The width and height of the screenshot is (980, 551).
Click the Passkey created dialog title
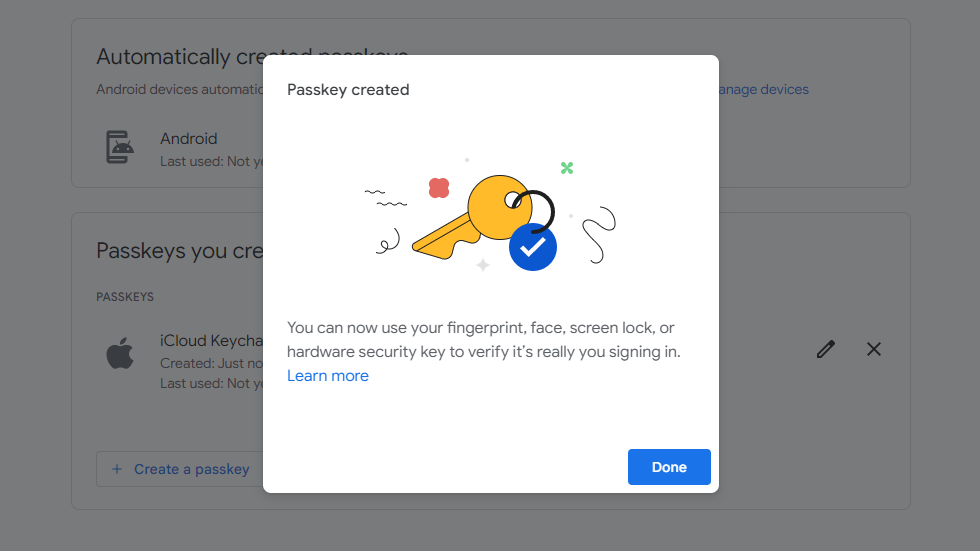click(x=348, y=90)
